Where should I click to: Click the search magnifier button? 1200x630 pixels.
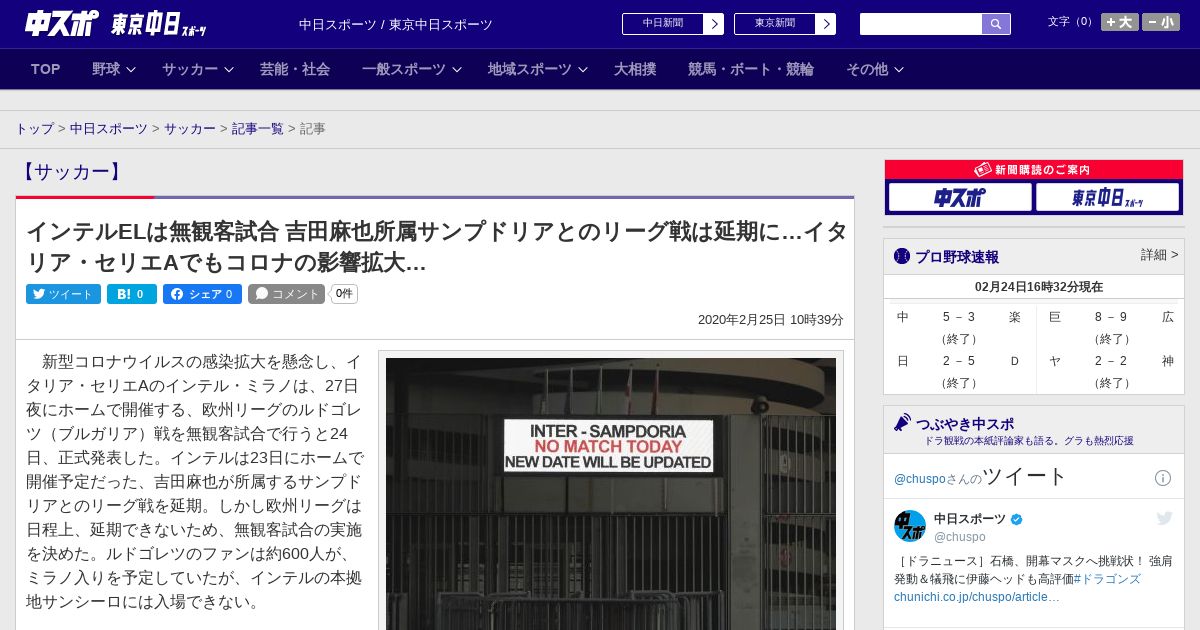pos(996,24)
